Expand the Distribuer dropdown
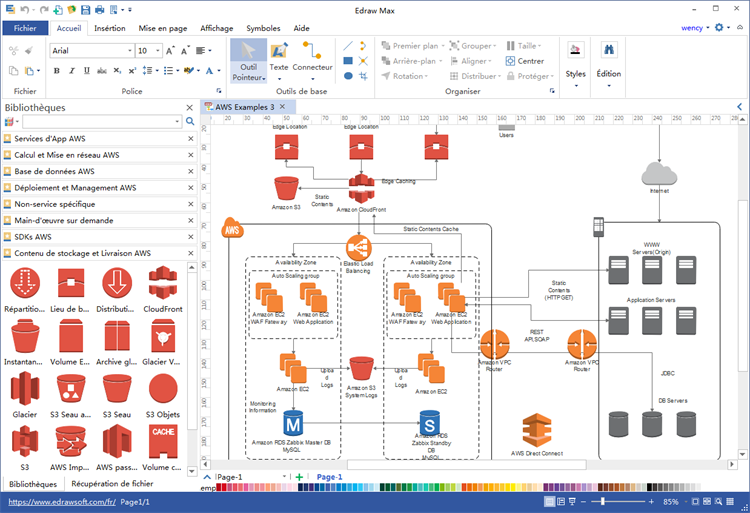 tap(499, 76)
